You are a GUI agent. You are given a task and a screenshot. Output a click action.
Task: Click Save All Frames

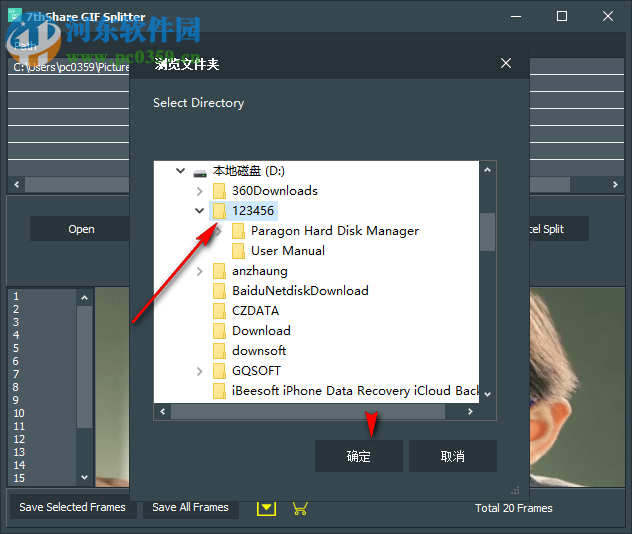191,507
